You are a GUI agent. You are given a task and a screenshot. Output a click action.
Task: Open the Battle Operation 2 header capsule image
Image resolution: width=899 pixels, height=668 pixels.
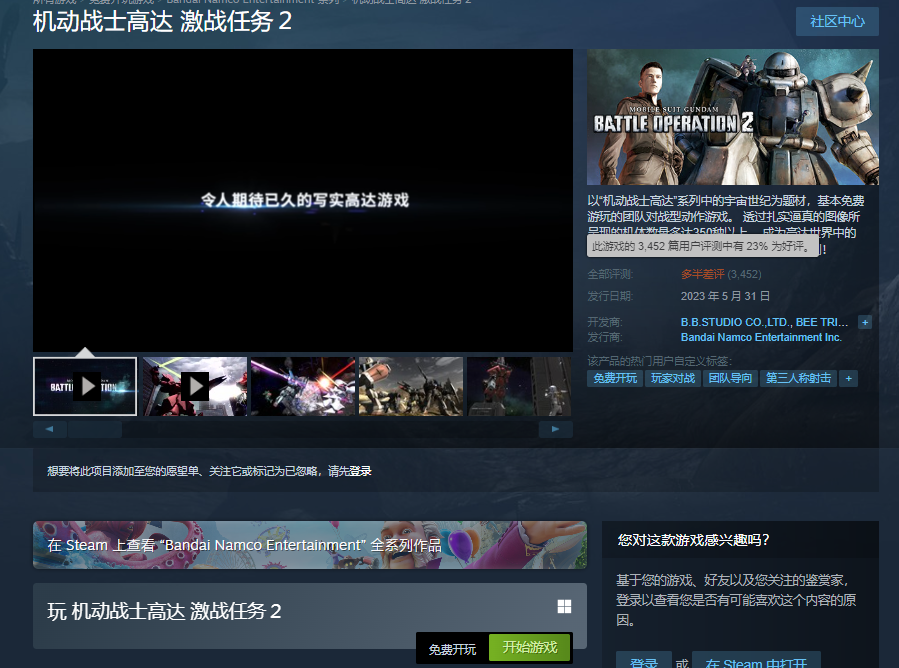coord(733,117)
